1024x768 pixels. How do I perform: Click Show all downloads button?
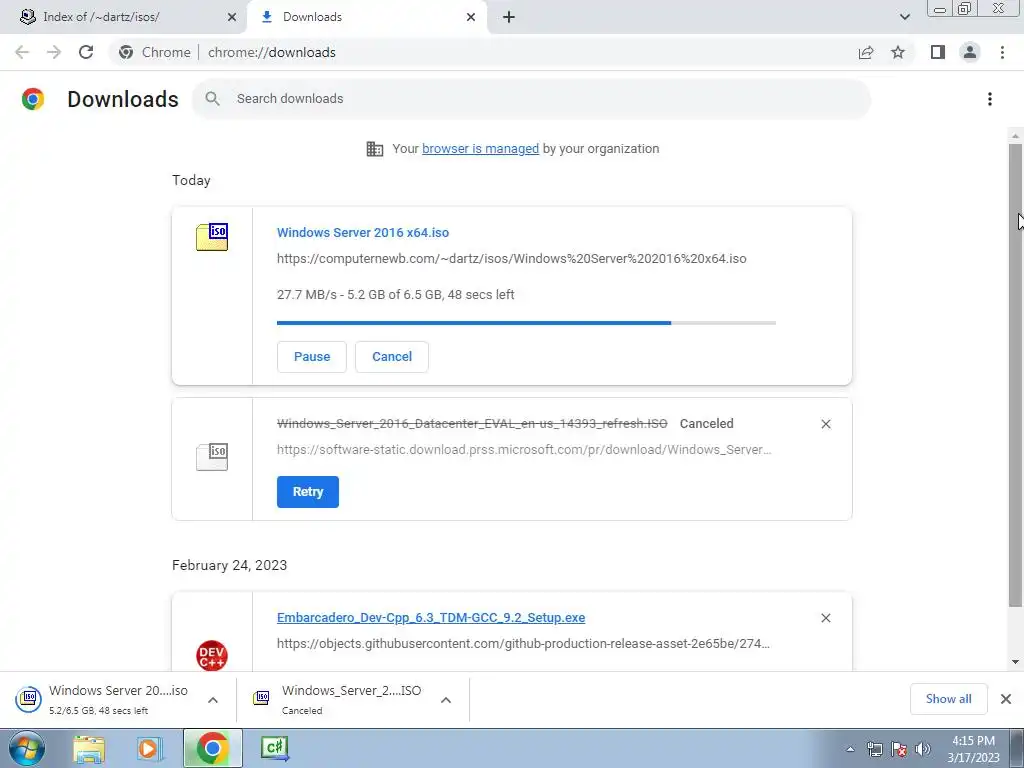(948, 699)
